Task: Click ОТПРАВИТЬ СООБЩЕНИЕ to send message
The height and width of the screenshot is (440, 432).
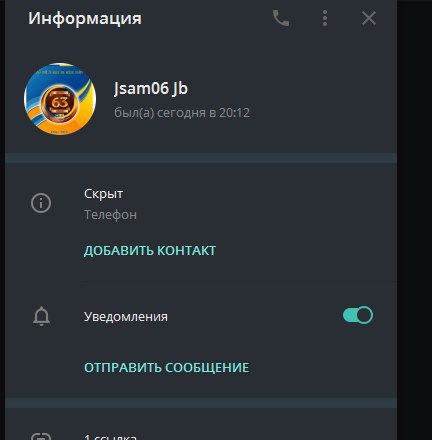Action: 166,367
